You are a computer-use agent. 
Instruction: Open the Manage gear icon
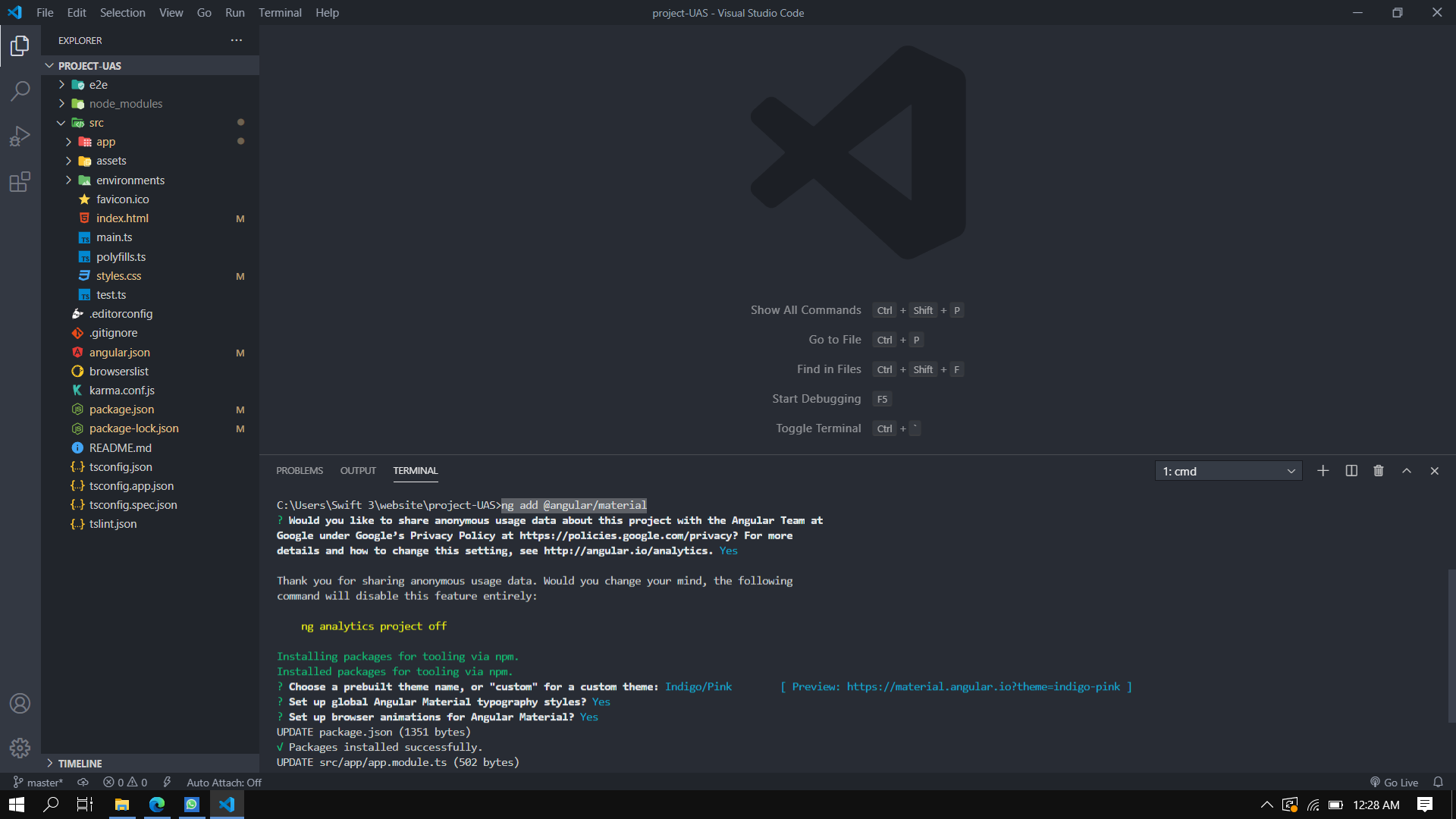[x=20, y=748]
